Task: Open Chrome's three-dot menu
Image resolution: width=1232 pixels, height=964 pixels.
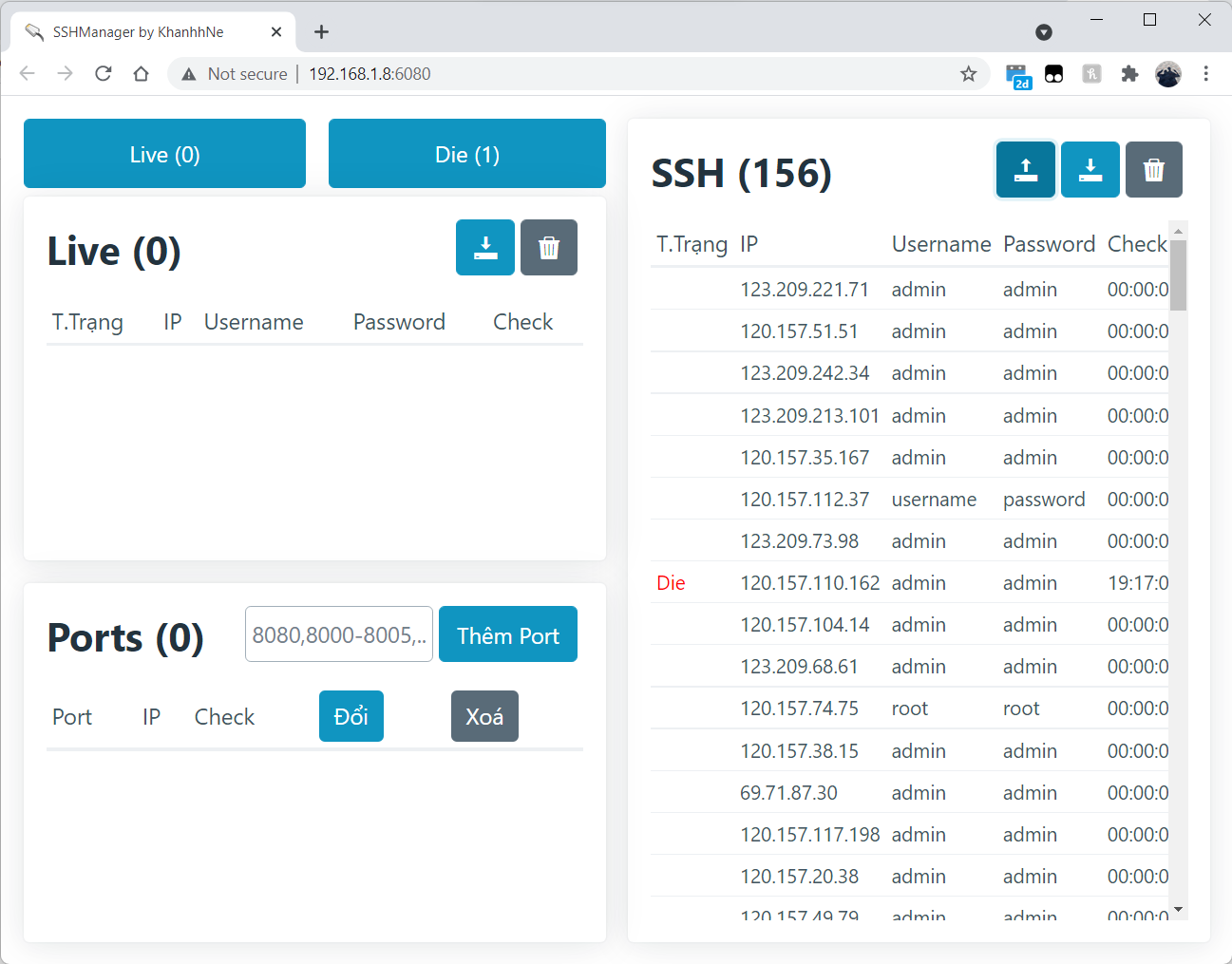Action: pyautogui.click(x=1206, y=74)
